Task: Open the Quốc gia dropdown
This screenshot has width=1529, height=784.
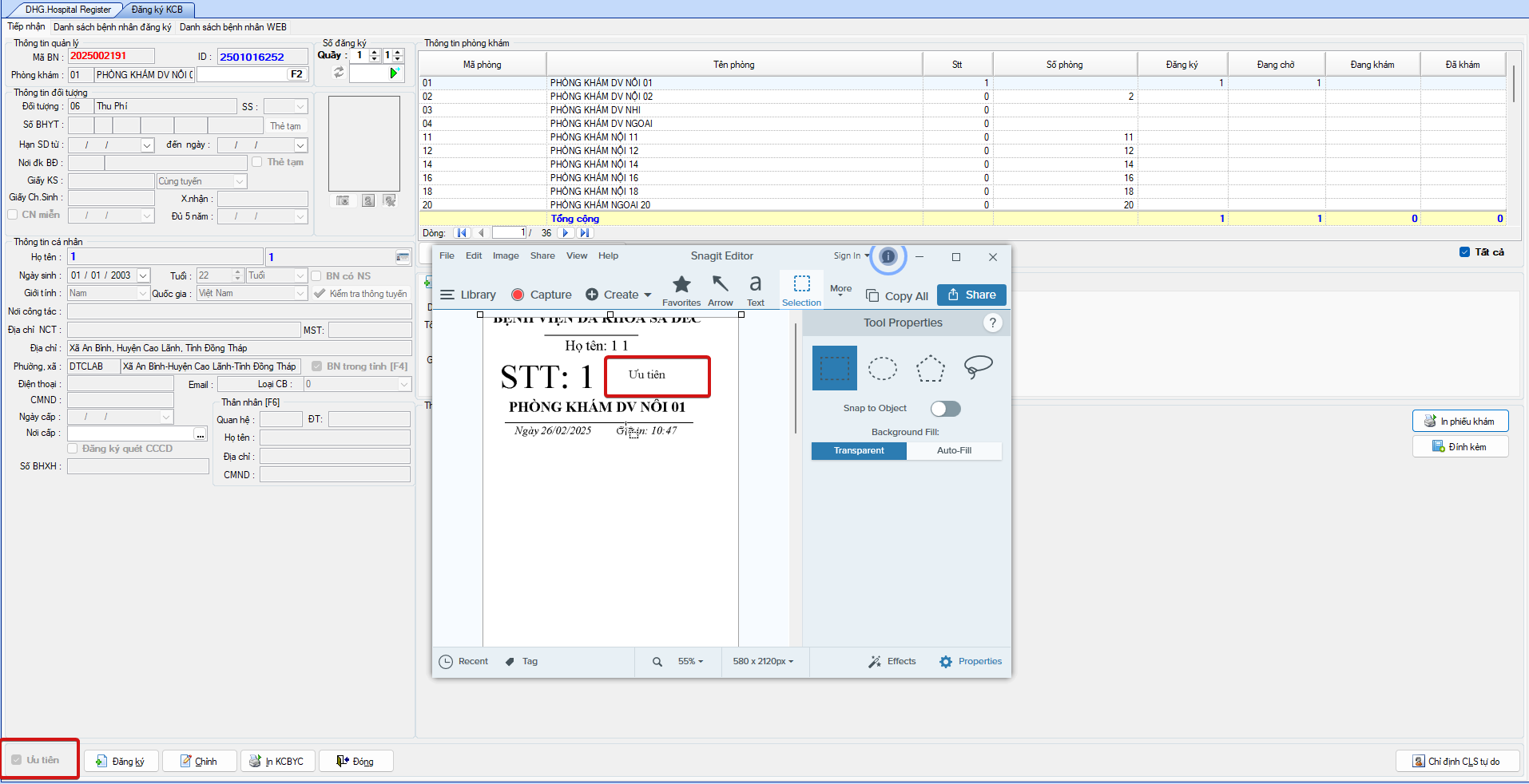Action: [300, 294]
